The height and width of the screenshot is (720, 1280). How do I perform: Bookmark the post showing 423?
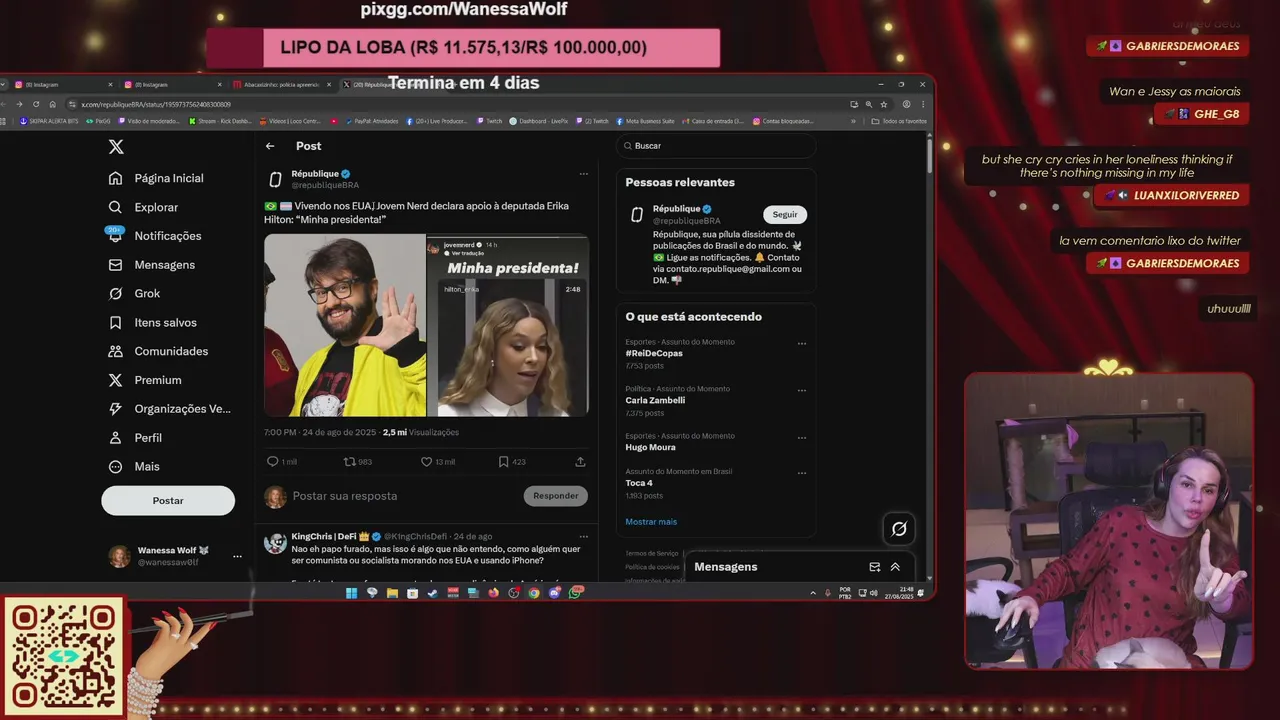tap(503, 462)
